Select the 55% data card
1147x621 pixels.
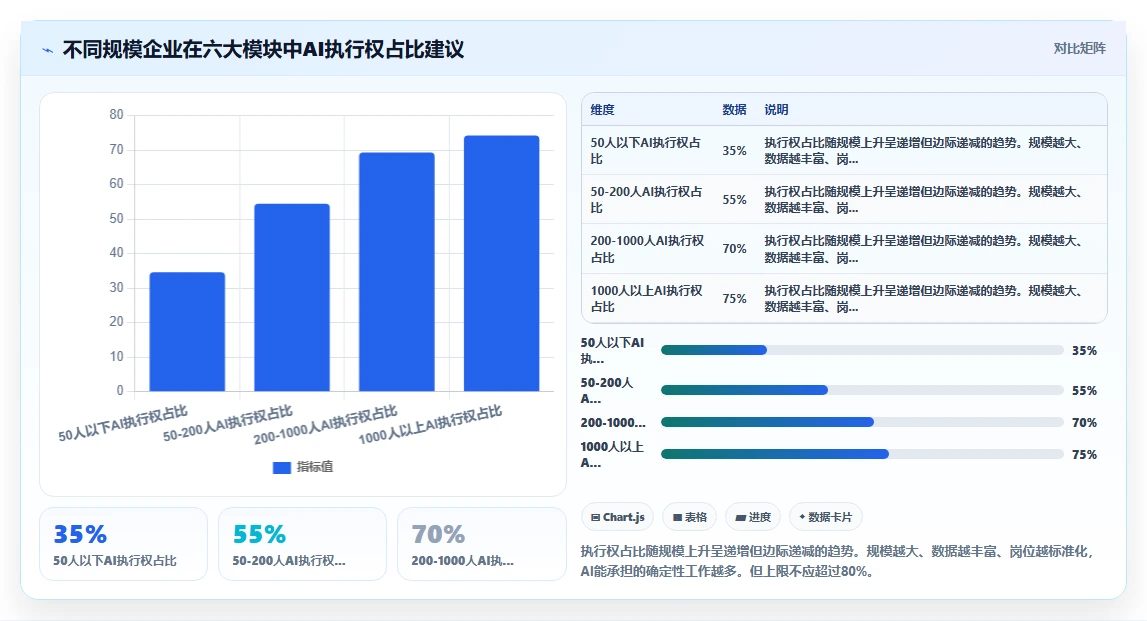point(302,544)
